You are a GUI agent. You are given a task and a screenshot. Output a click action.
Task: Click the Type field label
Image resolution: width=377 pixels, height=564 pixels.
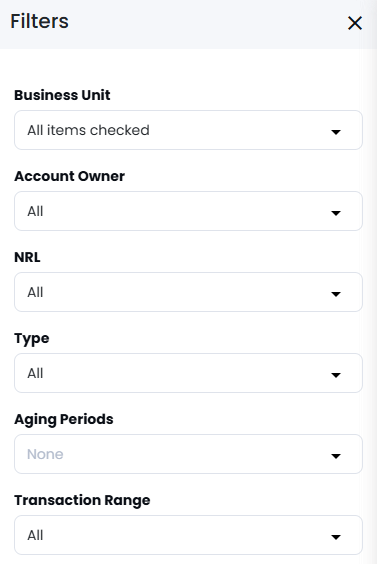[x=32, y=339]
